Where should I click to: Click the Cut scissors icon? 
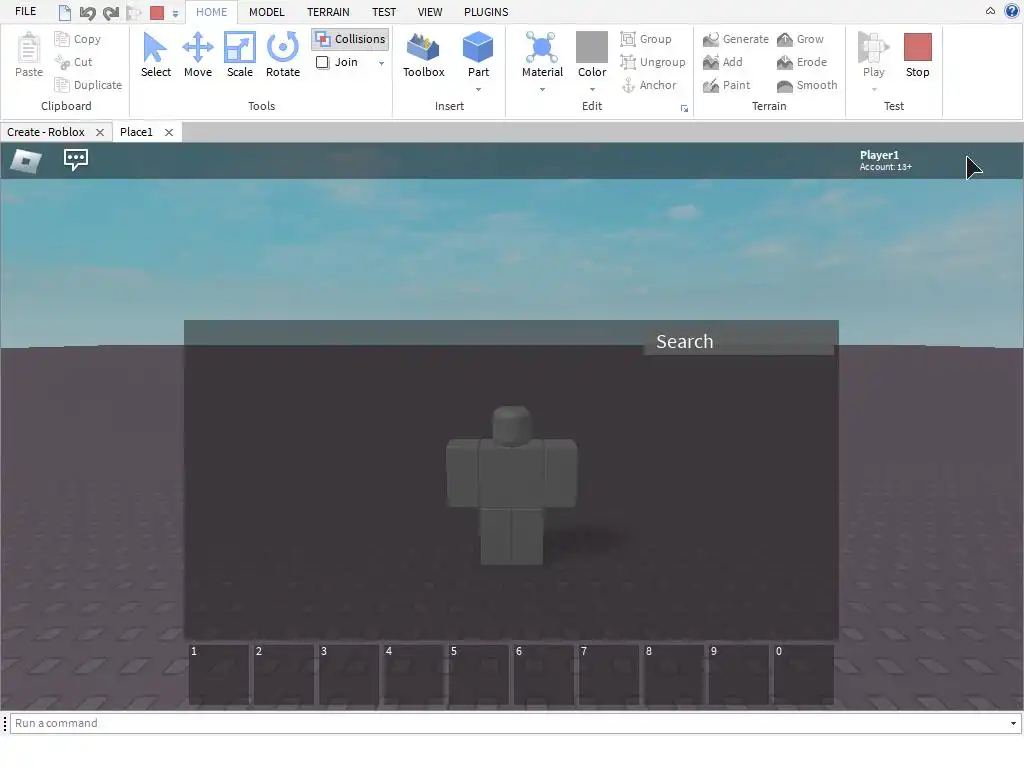pos(62,62)
